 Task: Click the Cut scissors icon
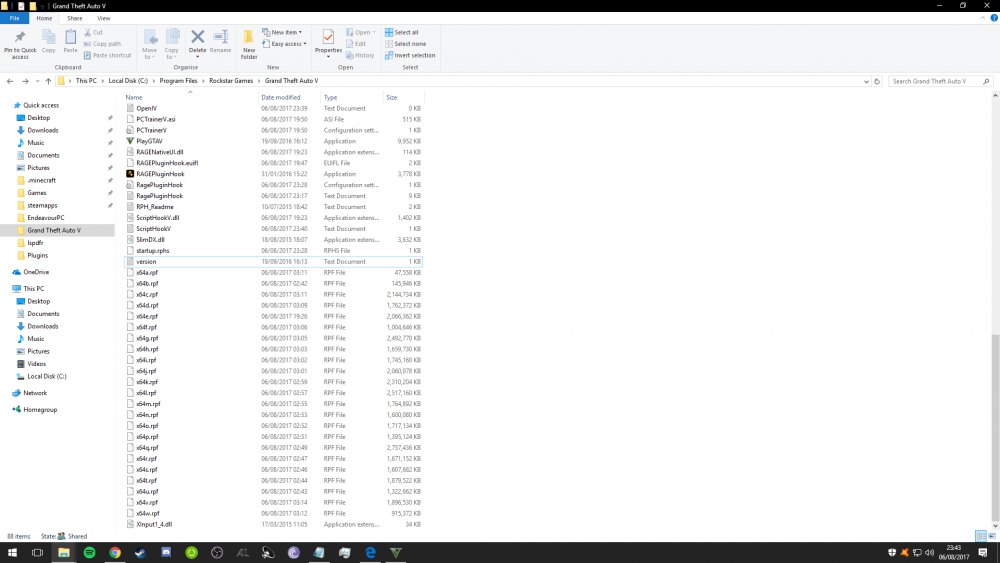(x=87, y=32)
